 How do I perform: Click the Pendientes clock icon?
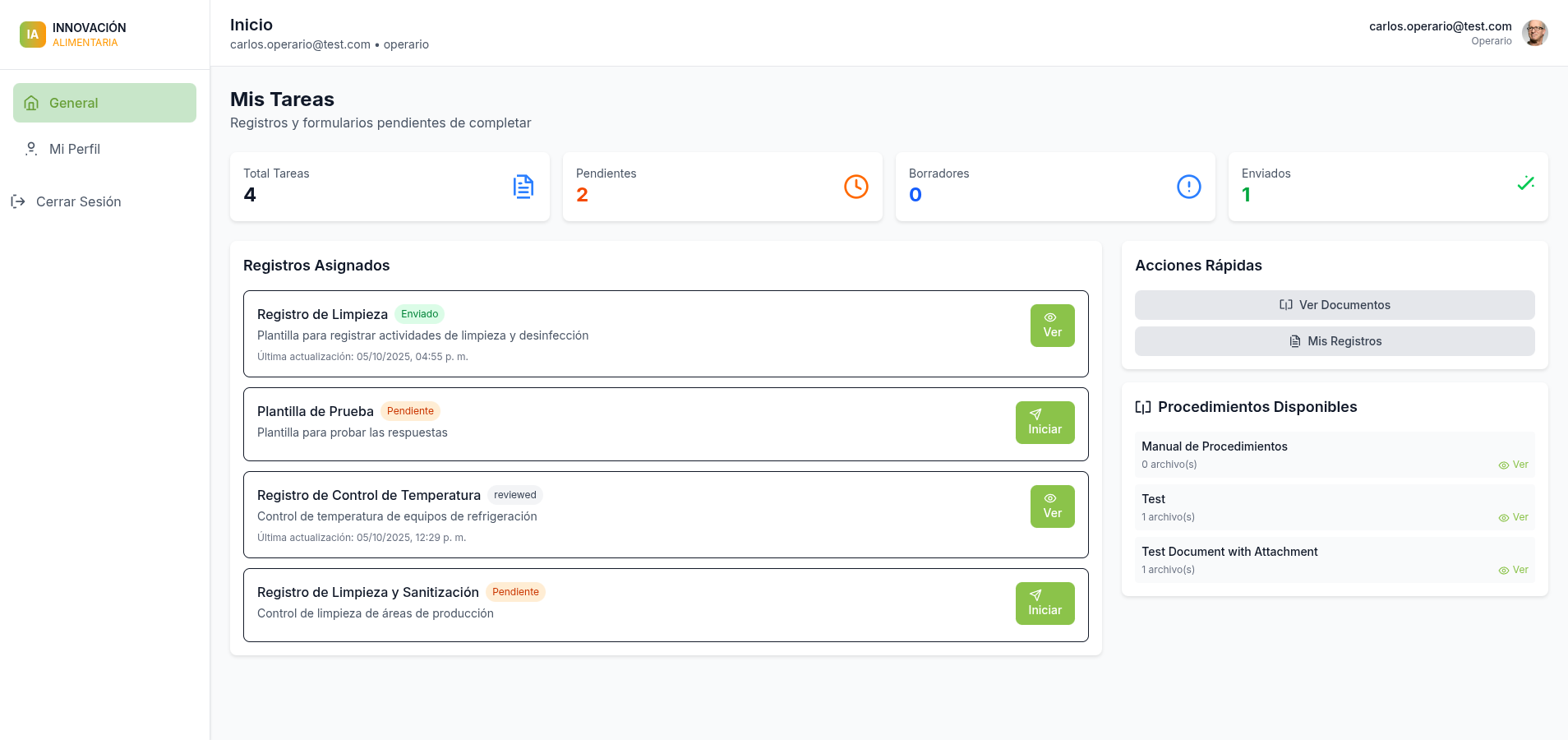855,187
